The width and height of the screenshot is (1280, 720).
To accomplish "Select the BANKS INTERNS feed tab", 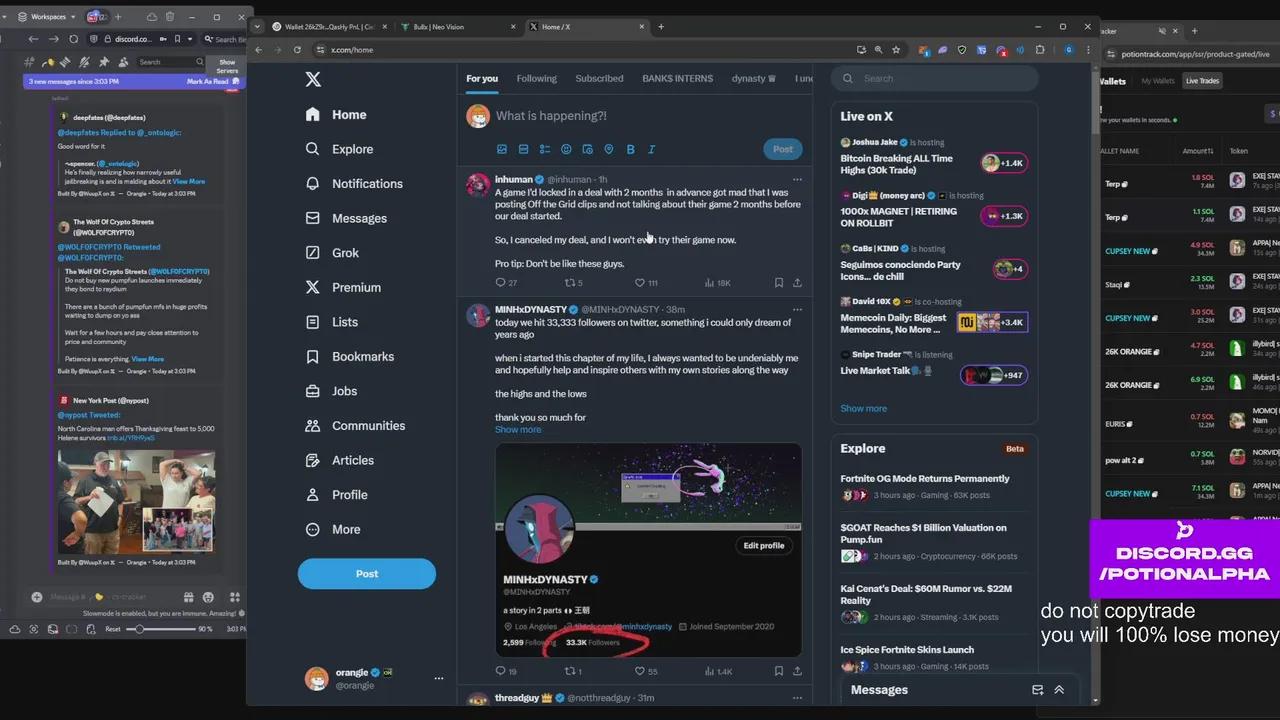I will click(x=677, y=79).
